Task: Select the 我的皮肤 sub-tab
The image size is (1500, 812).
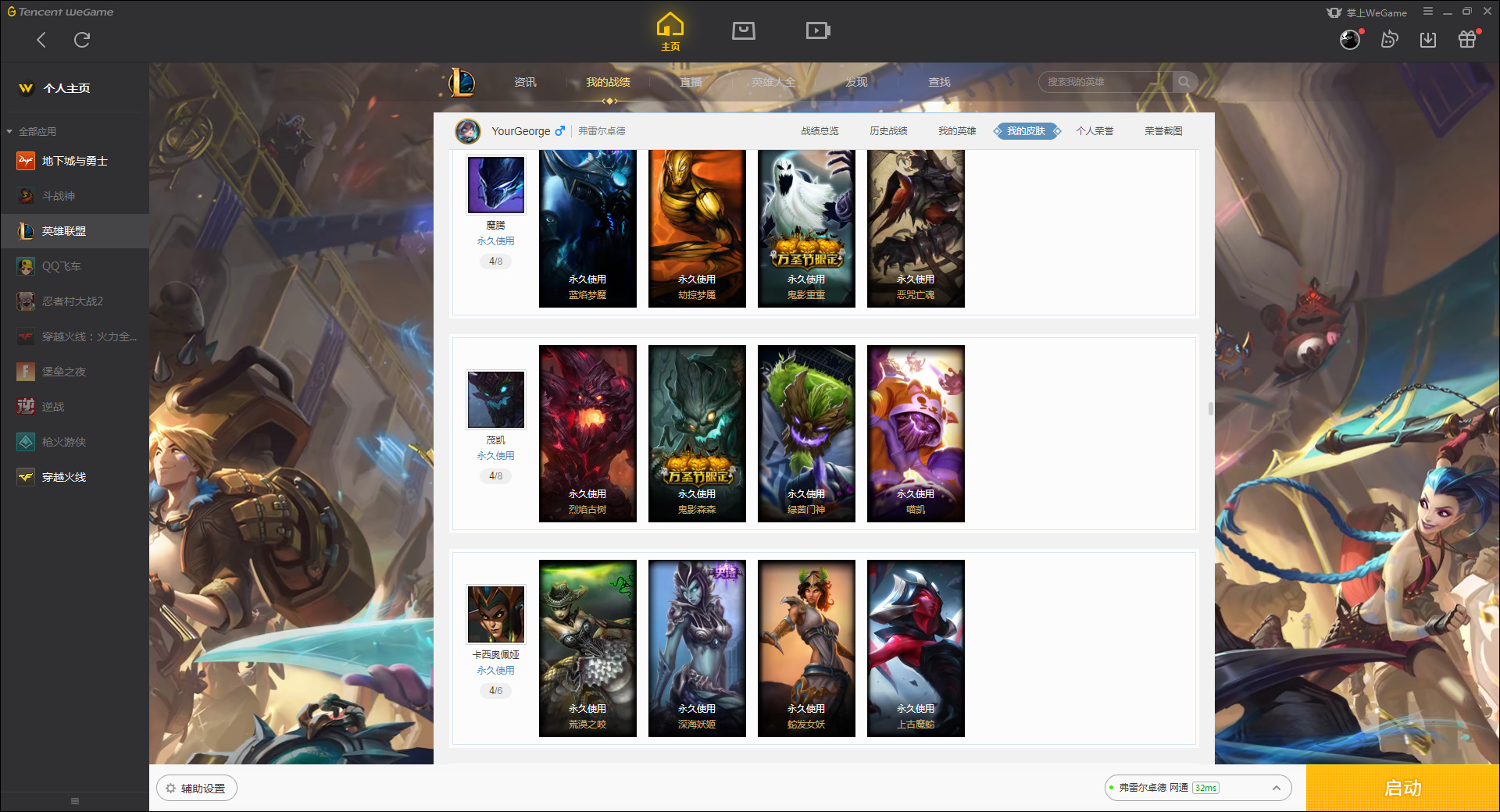Action: (x=1027, y=131)
